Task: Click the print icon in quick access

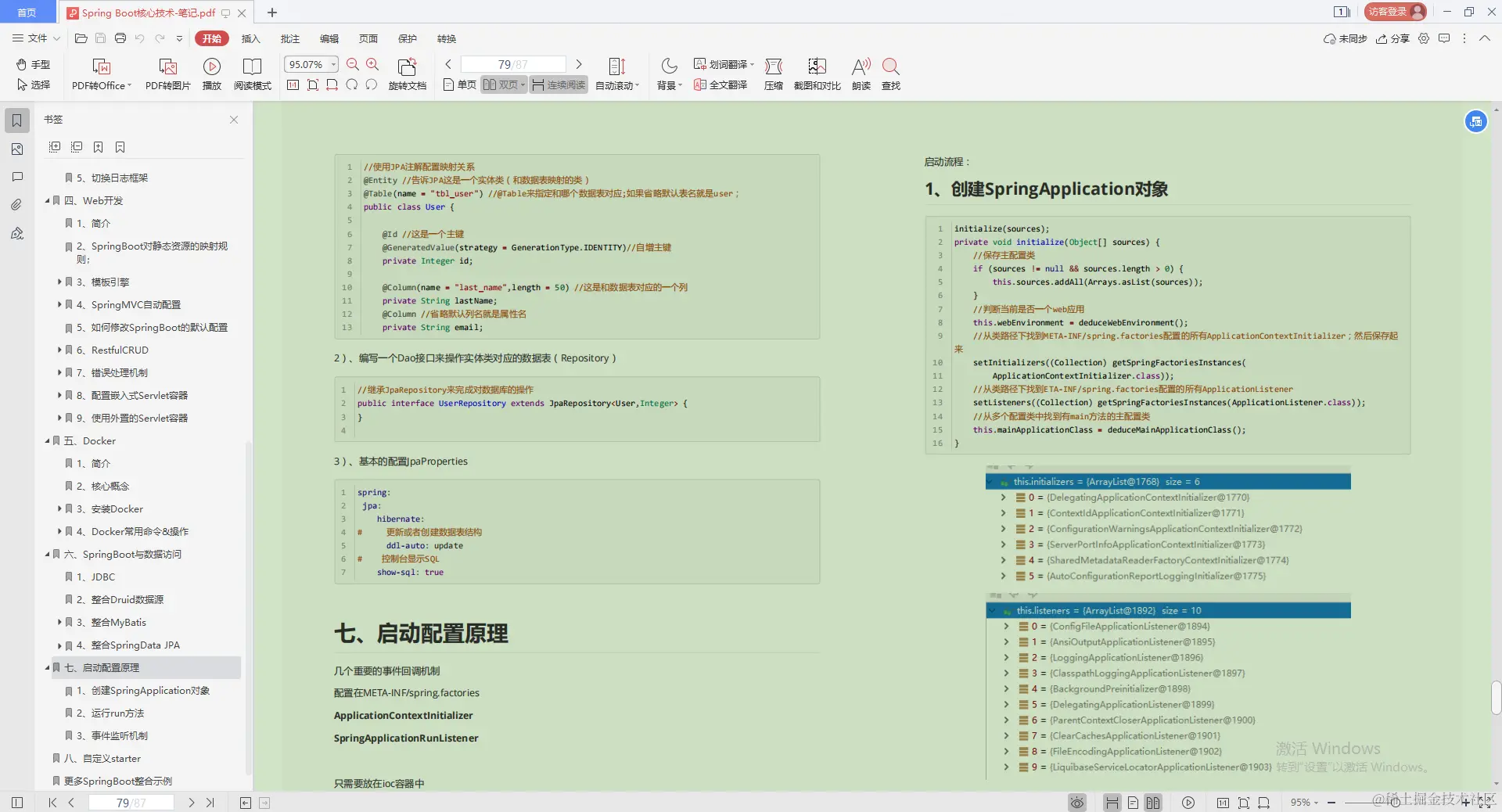Action: pos(120,38)
